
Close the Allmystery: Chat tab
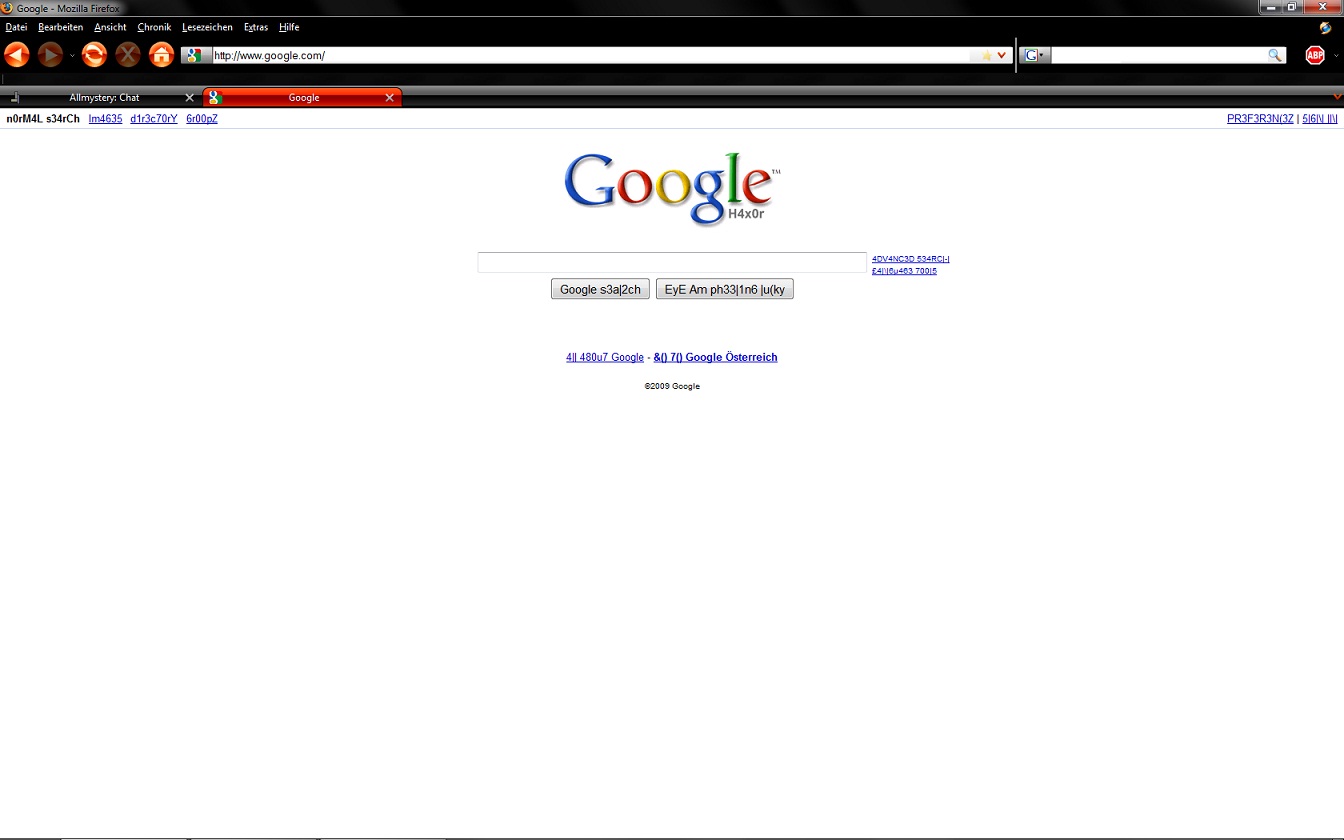pos(189,98)
